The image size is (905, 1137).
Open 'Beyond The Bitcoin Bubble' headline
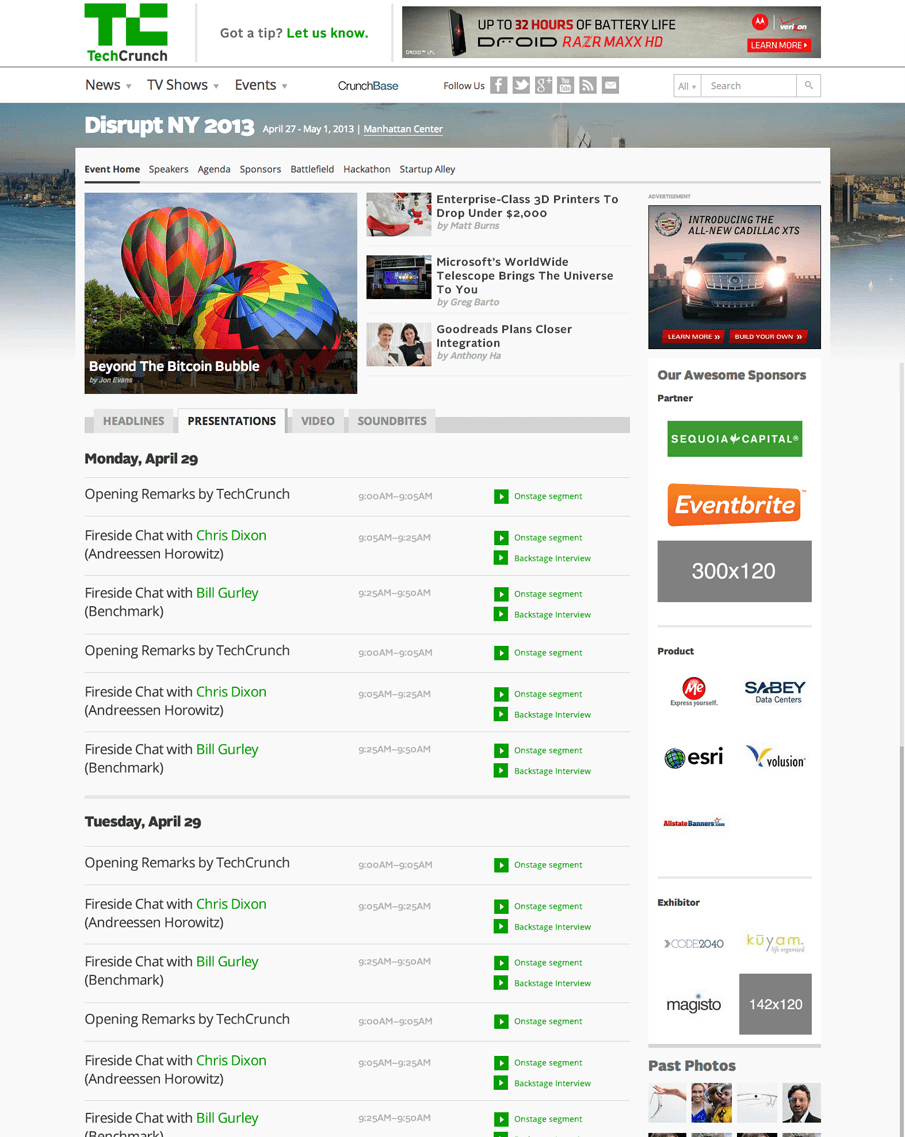coord(174,366)
